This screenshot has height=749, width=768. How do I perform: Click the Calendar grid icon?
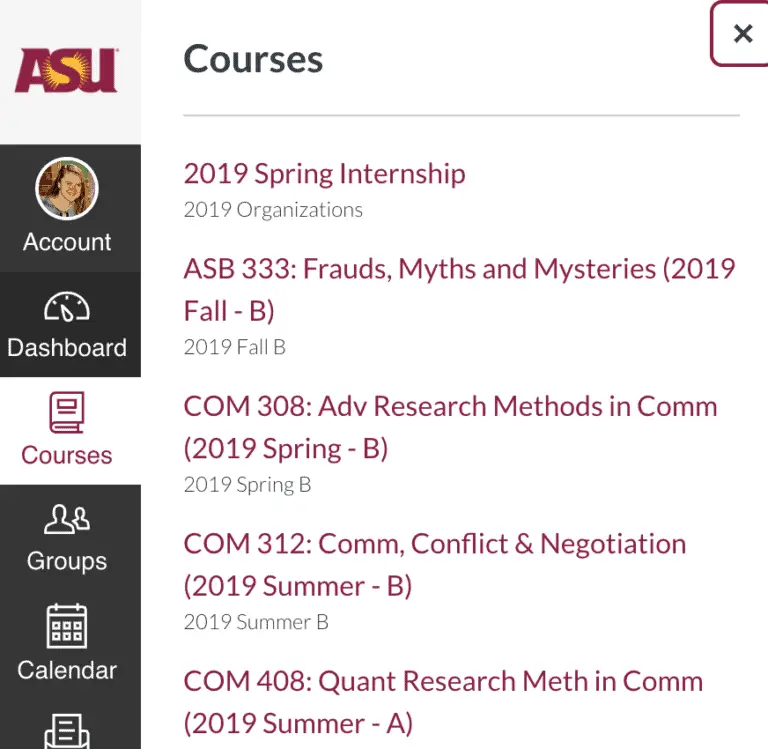[x=67, y=626]
